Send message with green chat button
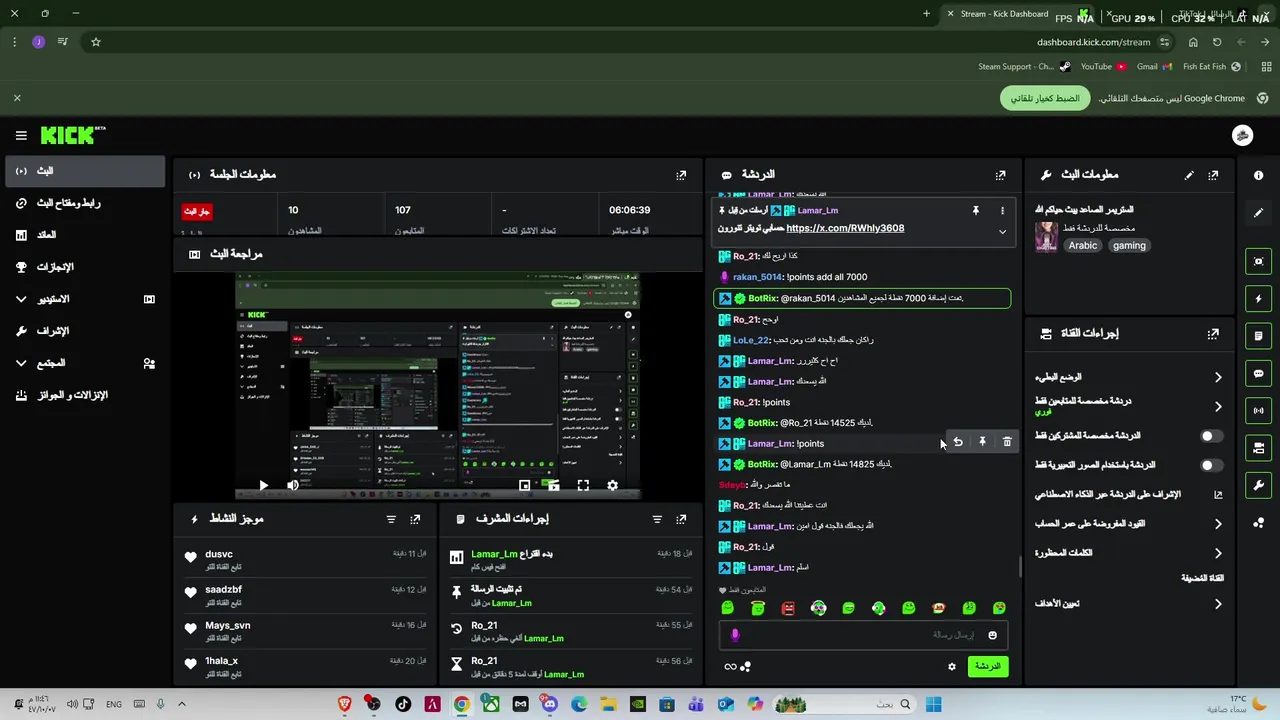This screenshot has height=720, width=1280. tap(988, 667)
